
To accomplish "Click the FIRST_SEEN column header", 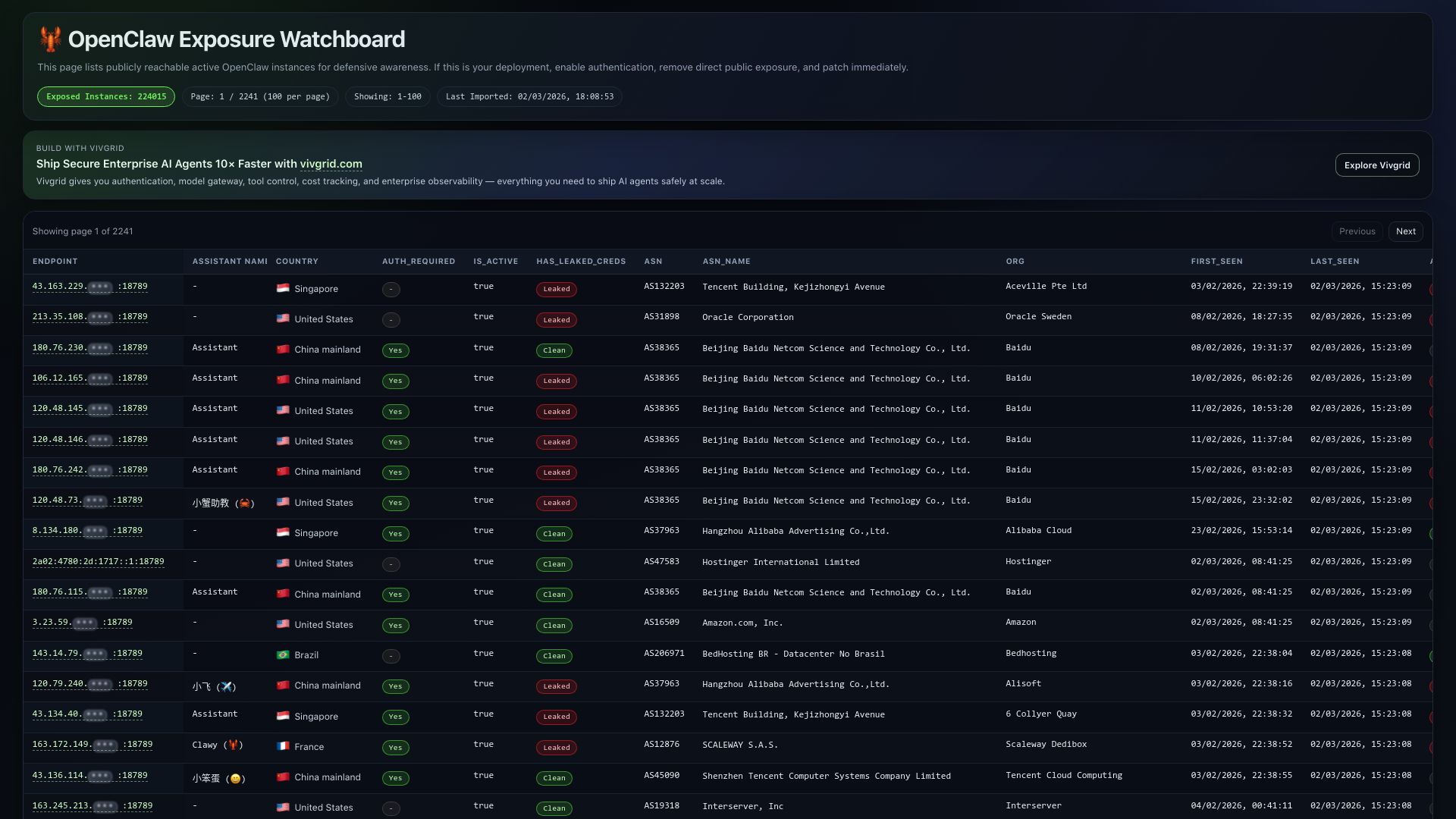I will tap(1216, 262).
